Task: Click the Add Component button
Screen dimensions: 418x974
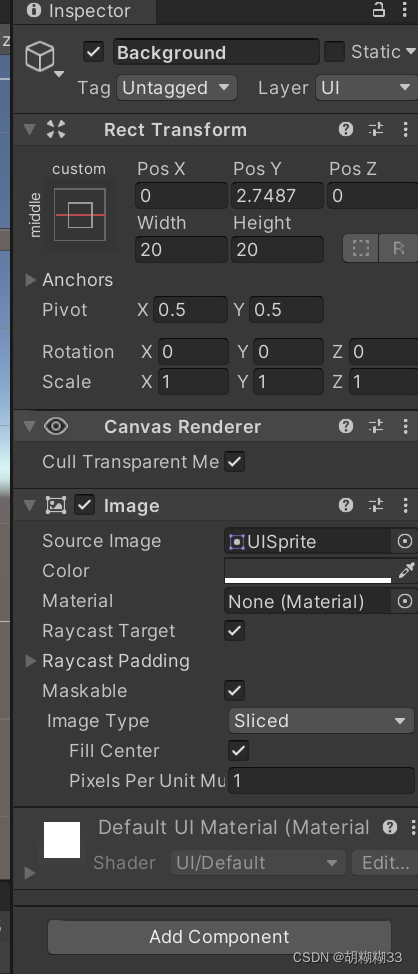Action: tap(219, 937)
